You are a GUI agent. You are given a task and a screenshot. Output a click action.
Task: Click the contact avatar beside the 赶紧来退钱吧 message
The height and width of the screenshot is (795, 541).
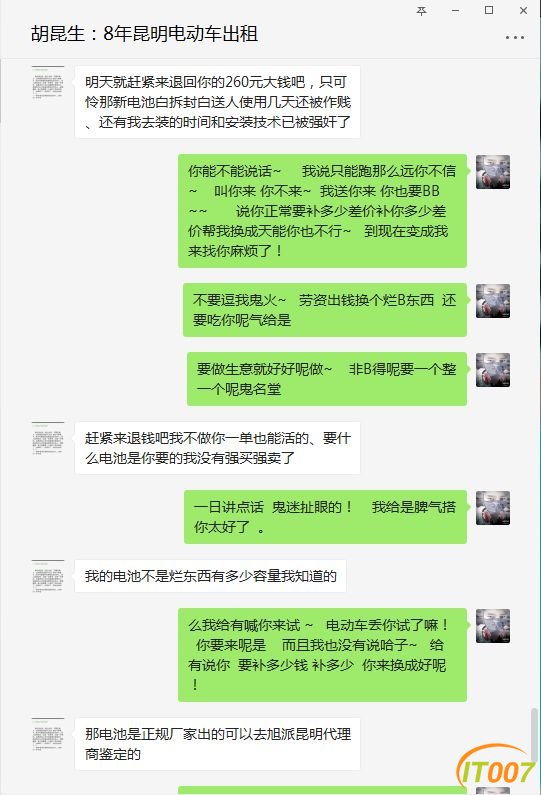pos(48,439)
